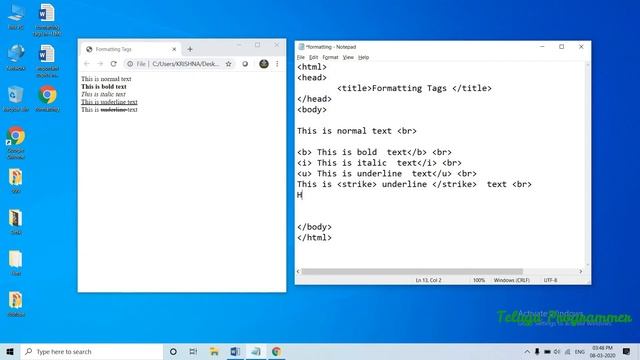Minimize the Notepad window
Image resolution: width=640 pixels, height=360 pixels.
coord(542,47)
